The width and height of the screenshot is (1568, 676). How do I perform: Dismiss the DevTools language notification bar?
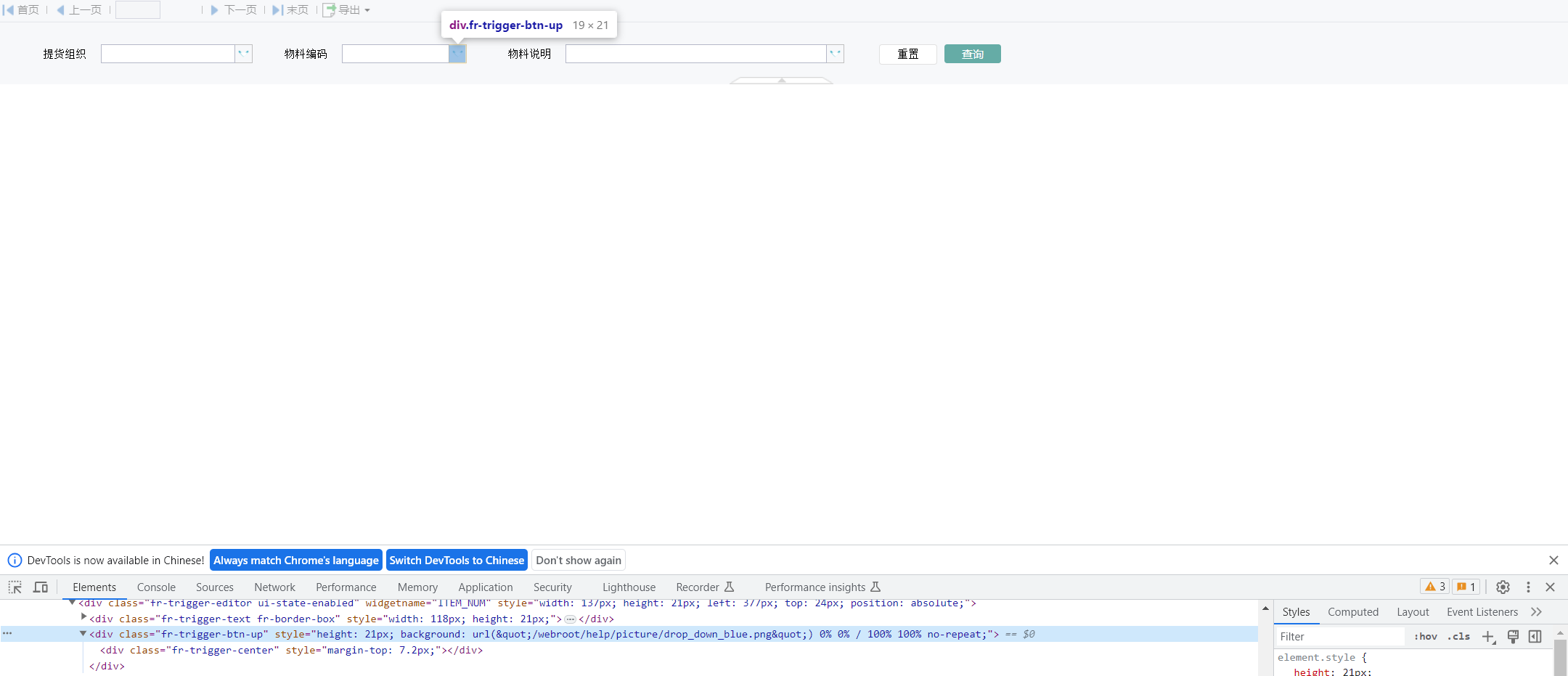point(1553,561)
